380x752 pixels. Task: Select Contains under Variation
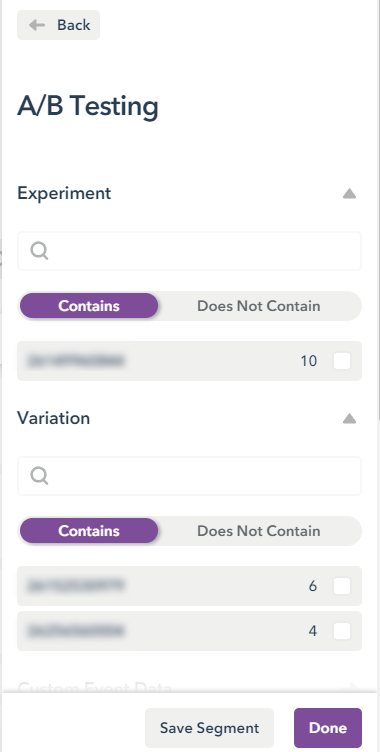[89, 531]
